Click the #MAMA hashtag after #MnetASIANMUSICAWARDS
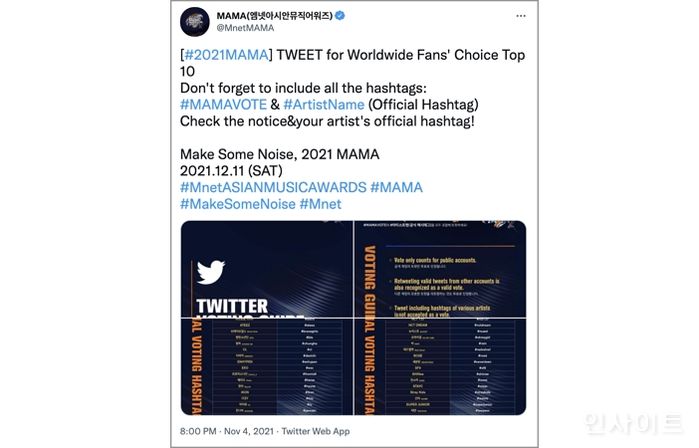This screenshot has width=699, height=448. click(396, 187)
